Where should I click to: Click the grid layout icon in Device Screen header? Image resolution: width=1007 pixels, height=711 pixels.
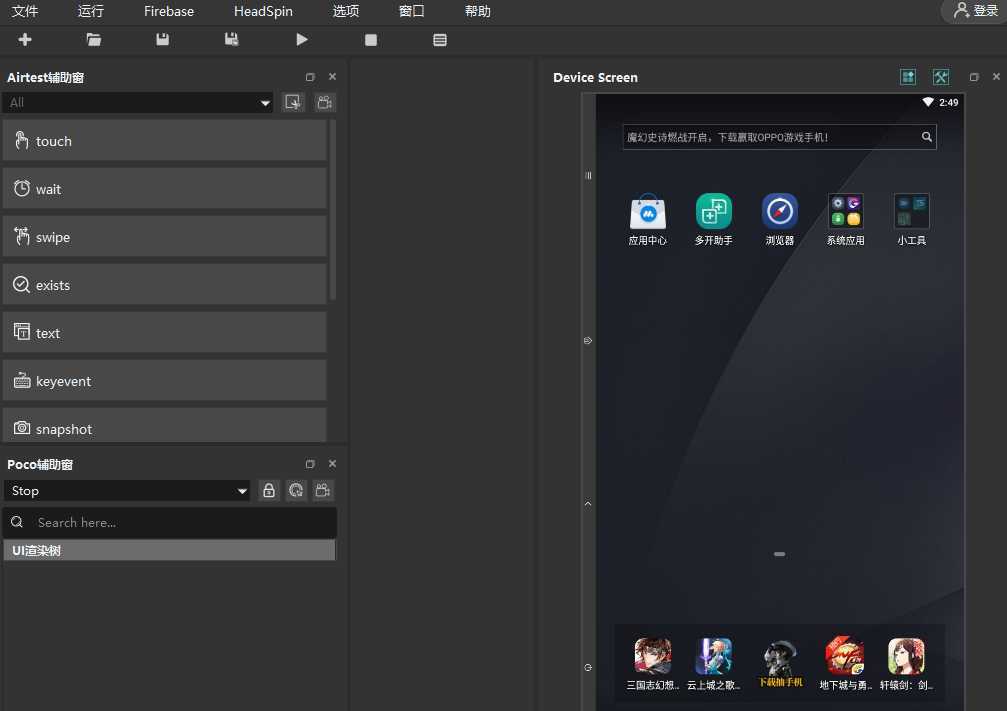(908, 77)
